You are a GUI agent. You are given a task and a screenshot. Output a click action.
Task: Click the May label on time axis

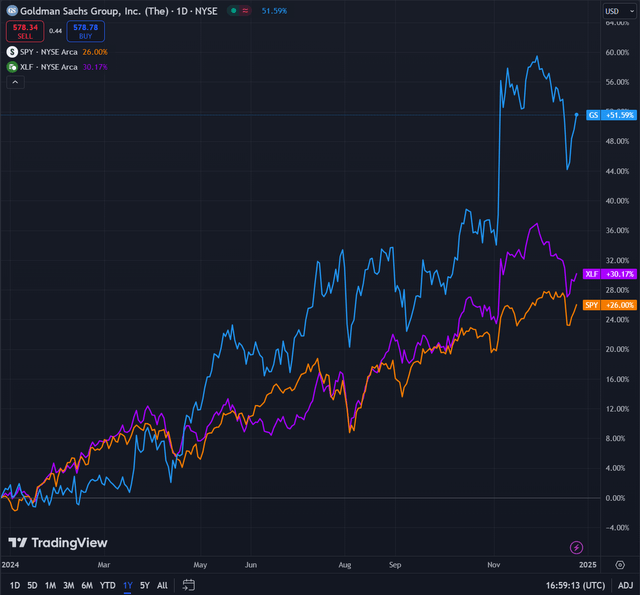200,565
